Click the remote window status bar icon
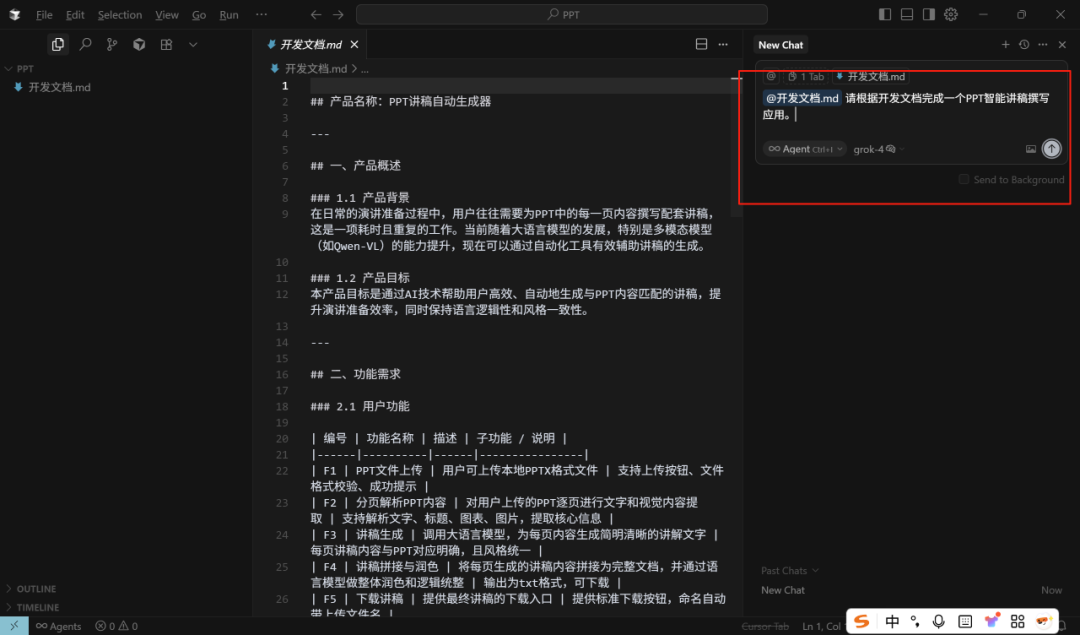Screen dimensions: 1080x635 (14, 626)
